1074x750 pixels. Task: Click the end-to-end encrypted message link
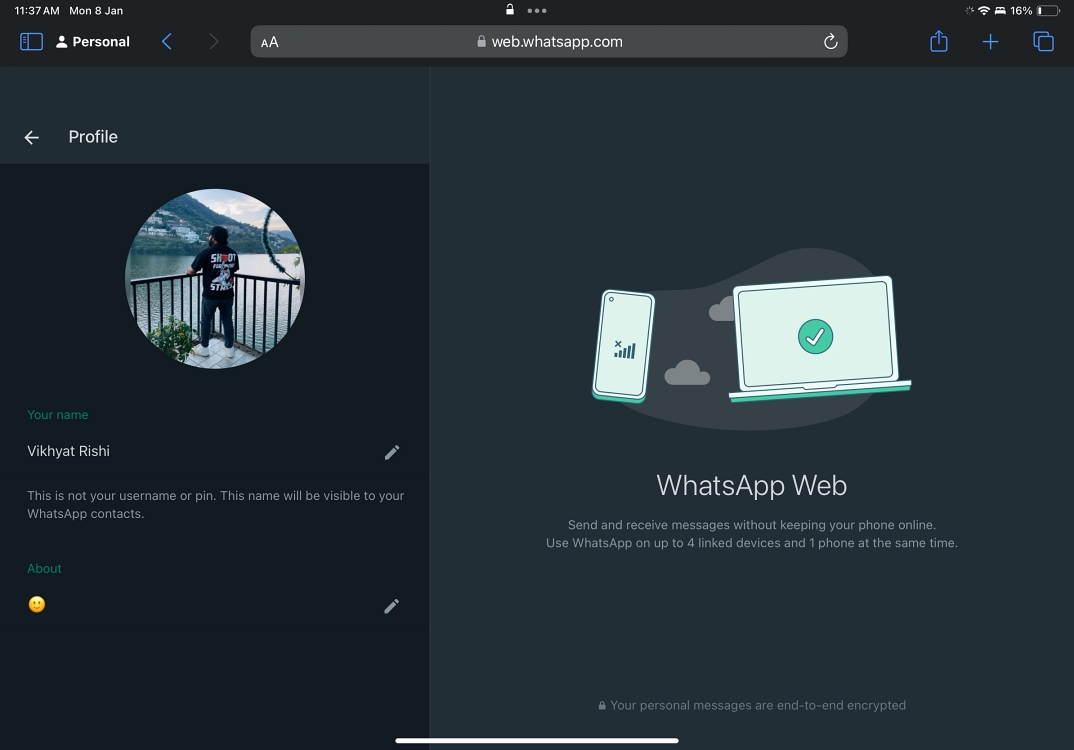tap(752, 705)
